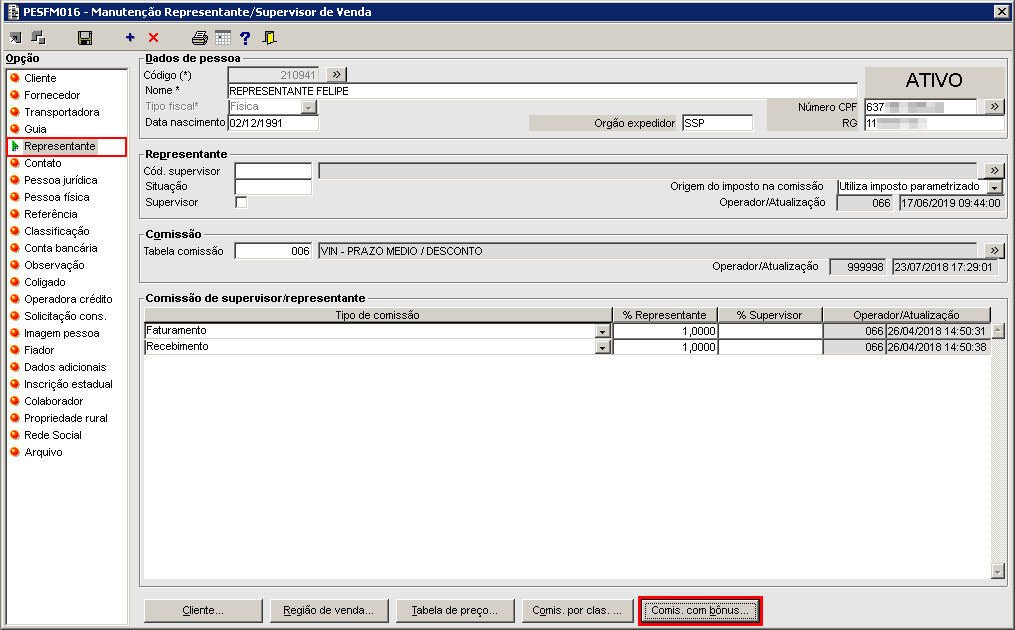1015x630 pixels.
Task: Select Fiador option in sidebar
Action: point(39,350)
